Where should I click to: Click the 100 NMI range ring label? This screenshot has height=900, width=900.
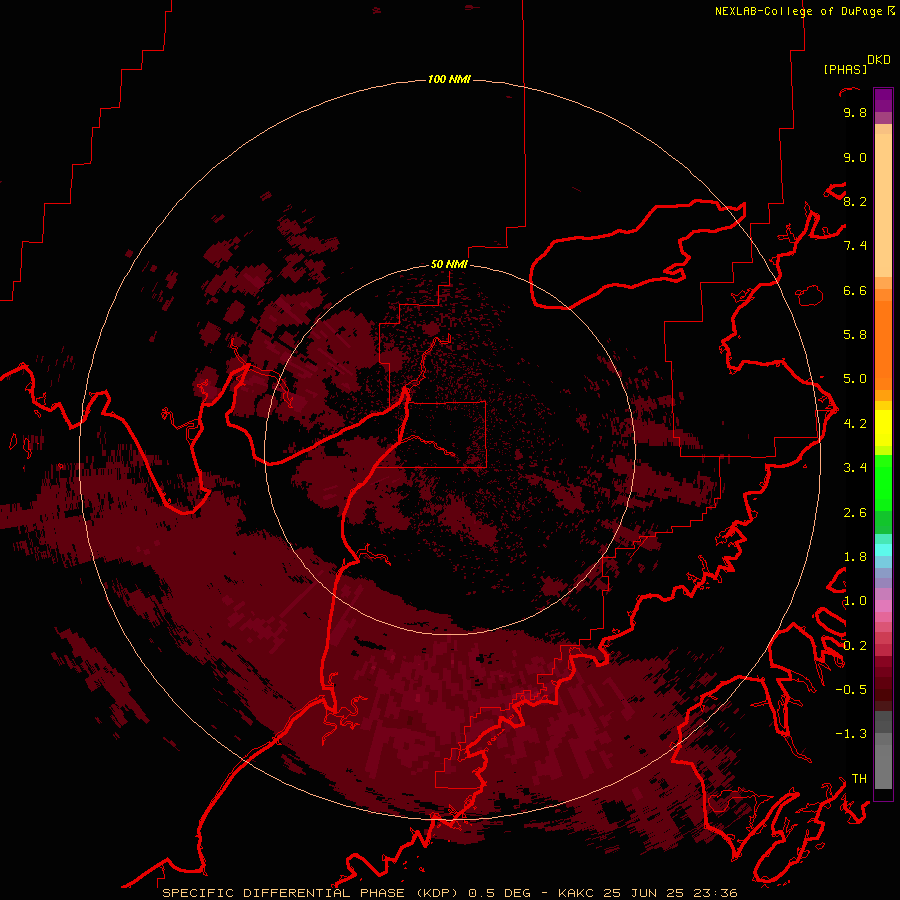(449, 79)
